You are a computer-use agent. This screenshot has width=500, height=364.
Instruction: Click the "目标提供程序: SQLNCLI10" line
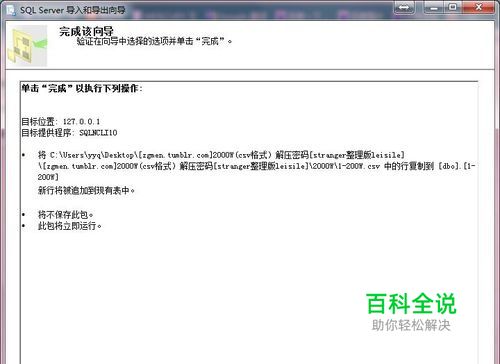pyautogui.click(x=69, y=133)
